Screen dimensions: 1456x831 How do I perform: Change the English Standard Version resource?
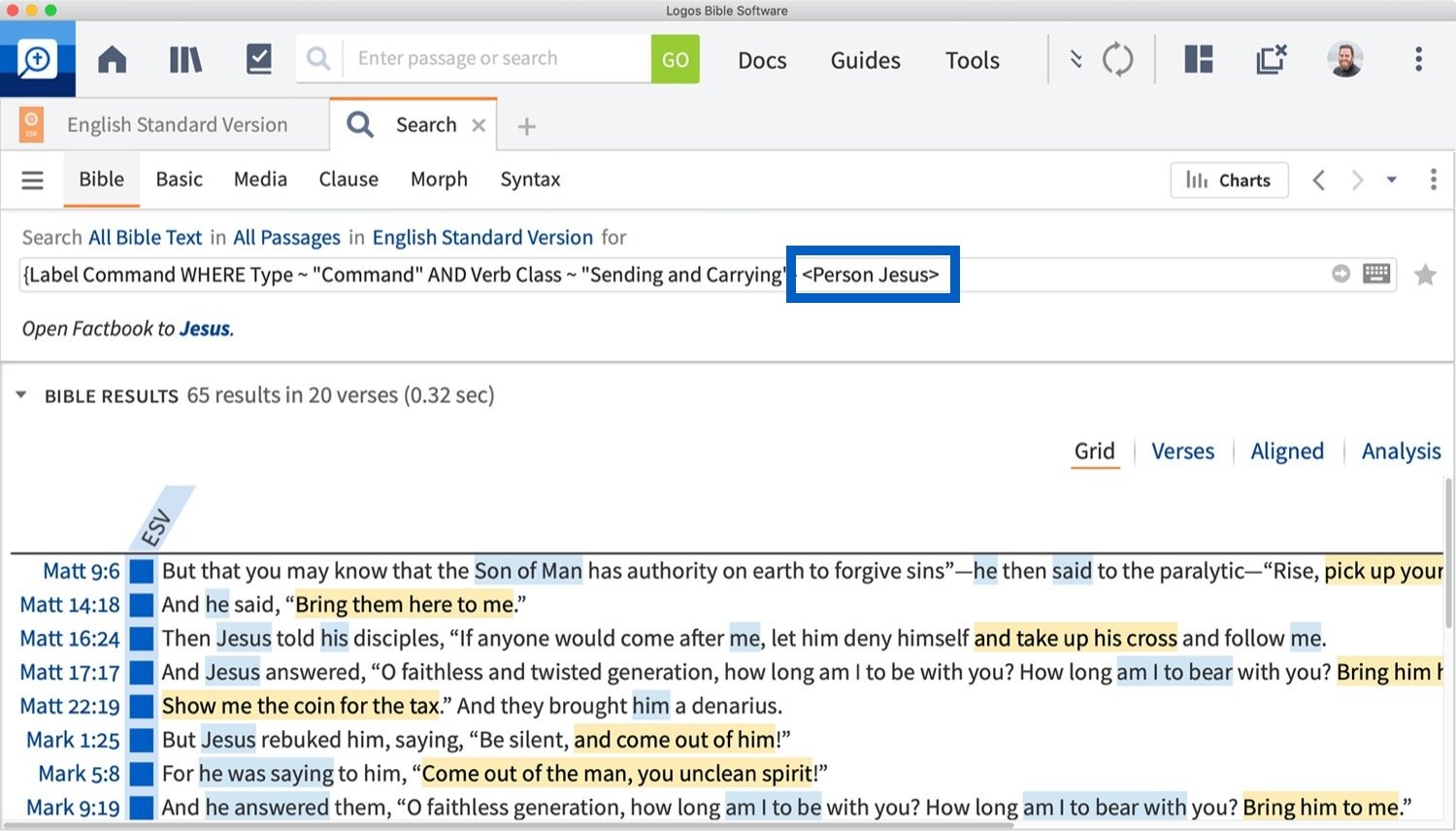coord(482,238)
